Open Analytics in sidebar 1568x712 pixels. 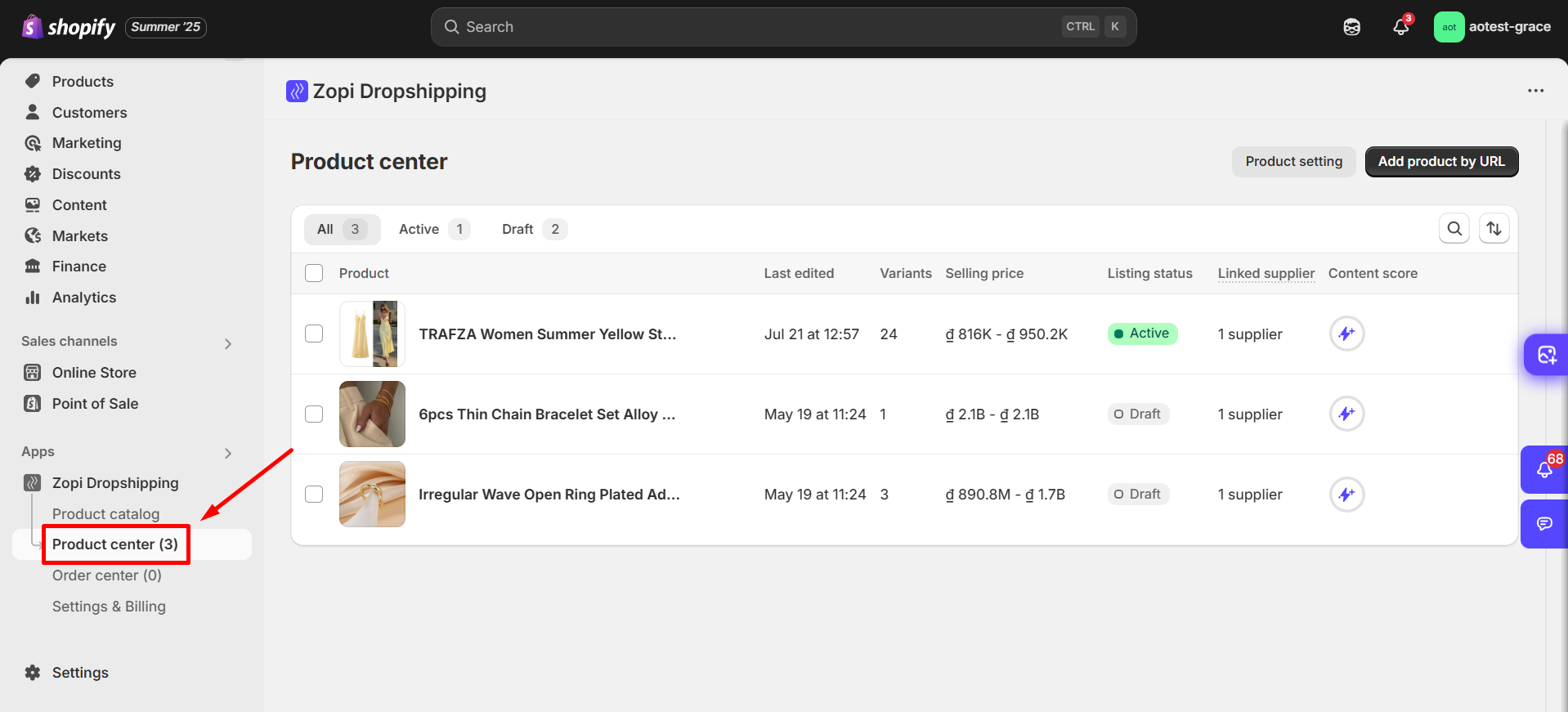pos(84,298)
